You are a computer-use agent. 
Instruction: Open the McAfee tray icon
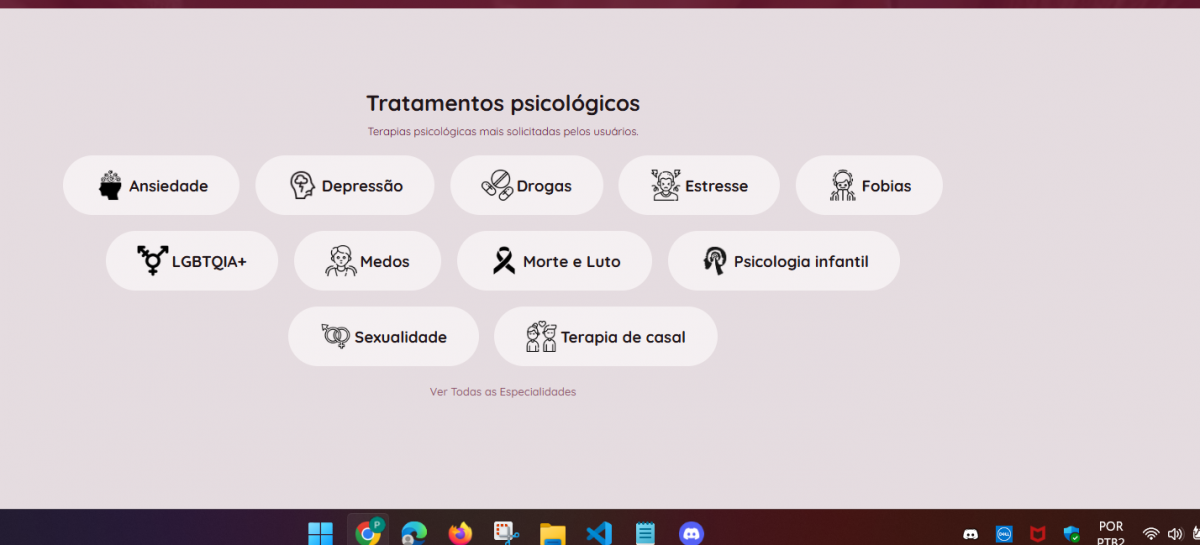click(1038, 534)
